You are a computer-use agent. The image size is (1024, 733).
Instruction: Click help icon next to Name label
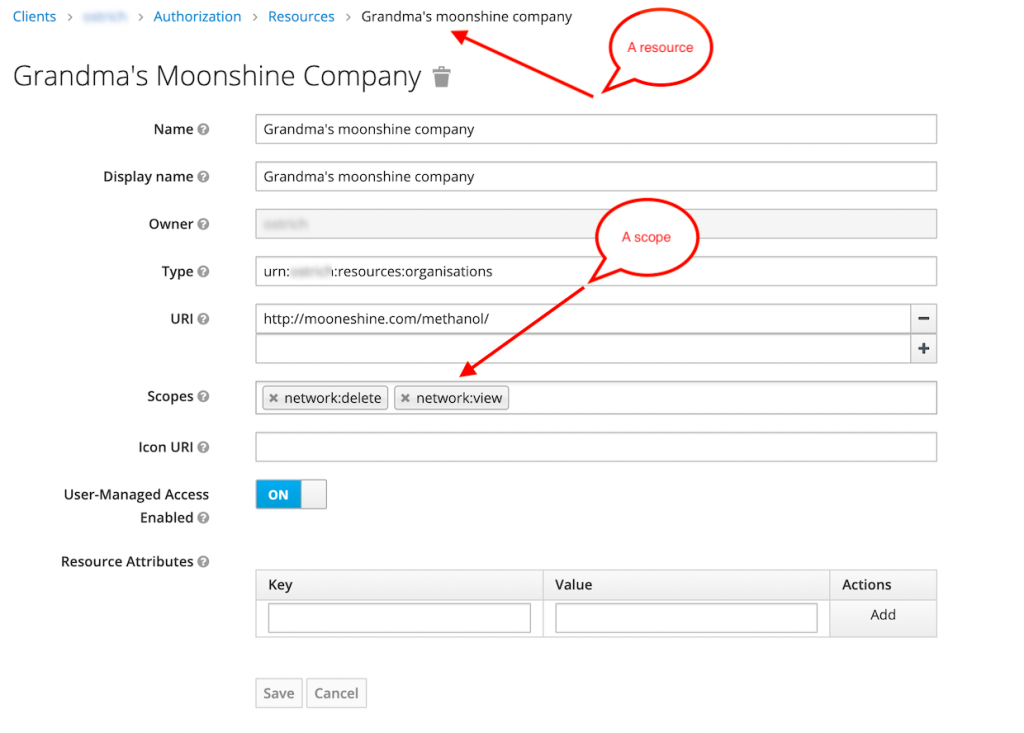click(x=204, y=129)
